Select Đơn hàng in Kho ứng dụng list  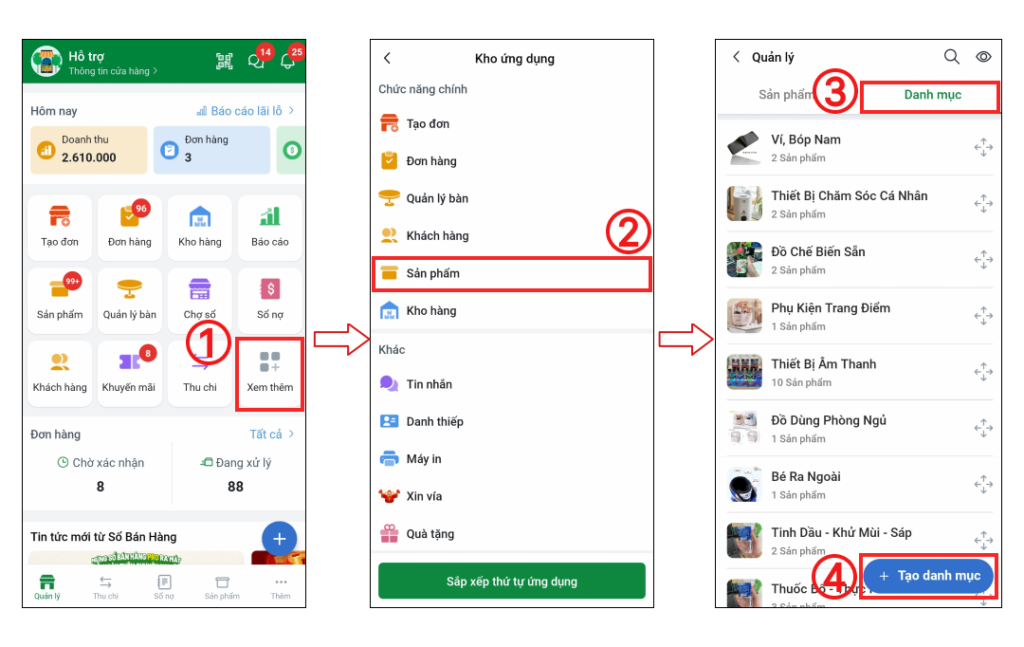512,161
